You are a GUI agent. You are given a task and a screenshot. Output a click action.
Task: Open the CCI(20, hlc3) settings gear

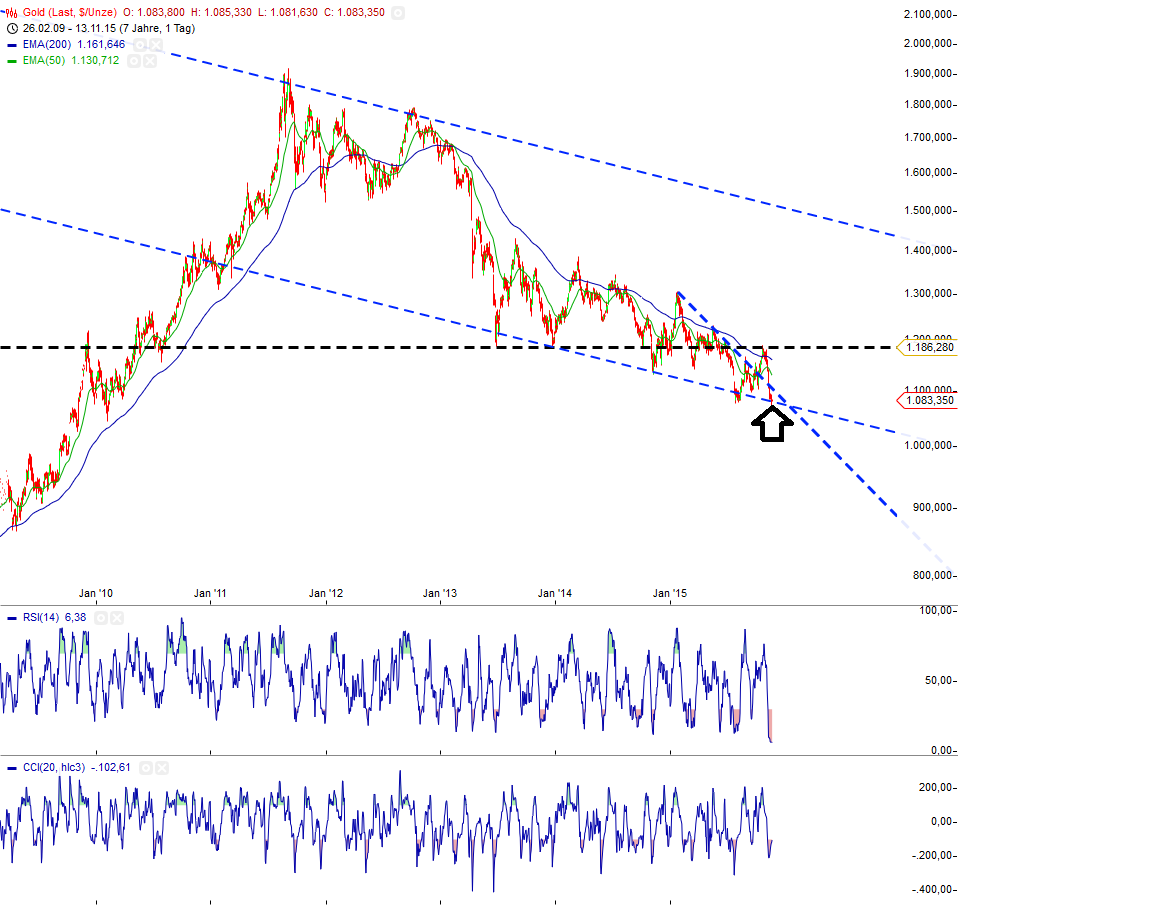pyautogui.click(x=146, y=768)
